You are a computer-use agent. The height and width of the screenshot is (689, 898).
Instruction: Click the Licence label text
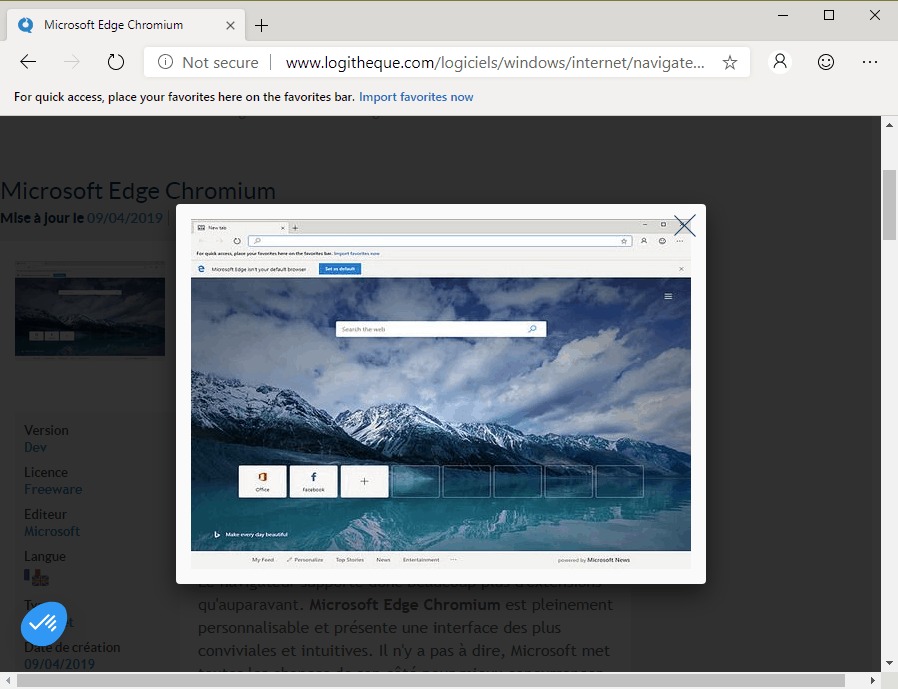(x=46, y=473)
